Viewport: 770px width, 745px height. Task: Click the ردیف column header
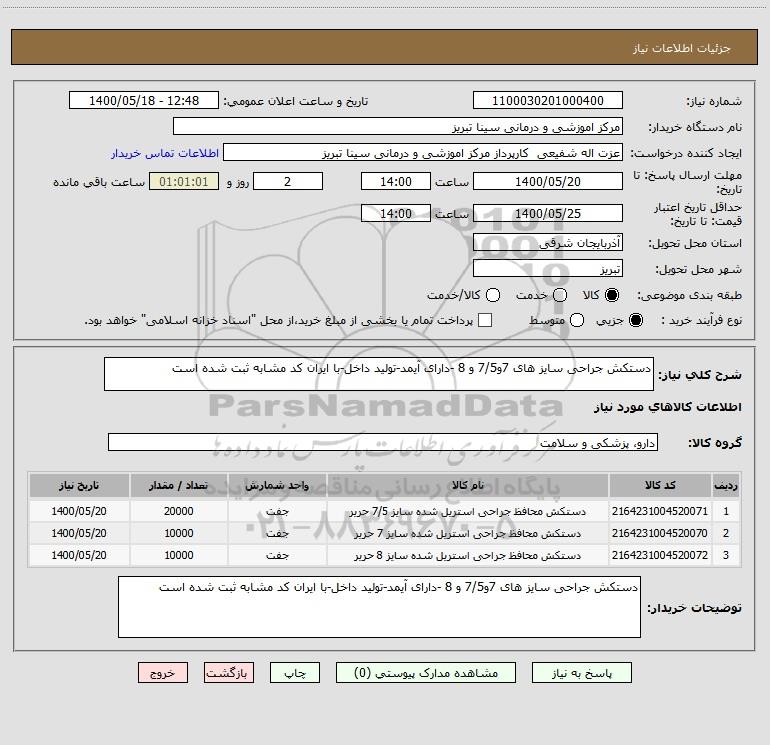click(x=726, y=486)
